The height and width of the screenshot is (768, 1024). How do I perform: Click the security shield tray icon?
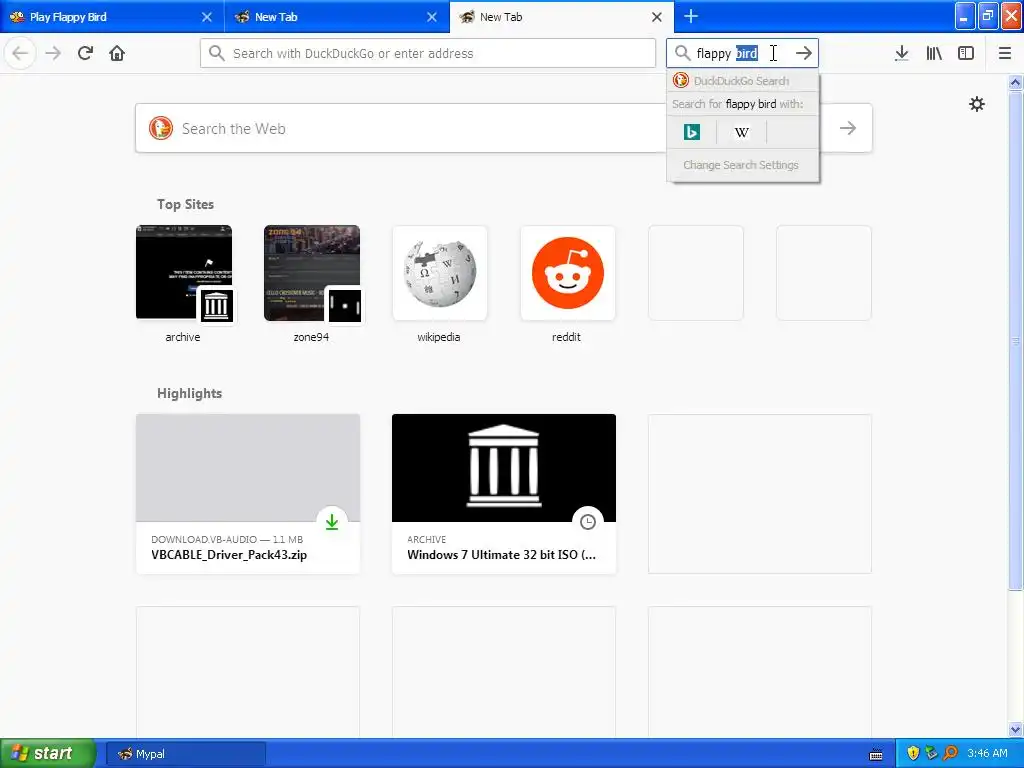click(x=913, y=753)
